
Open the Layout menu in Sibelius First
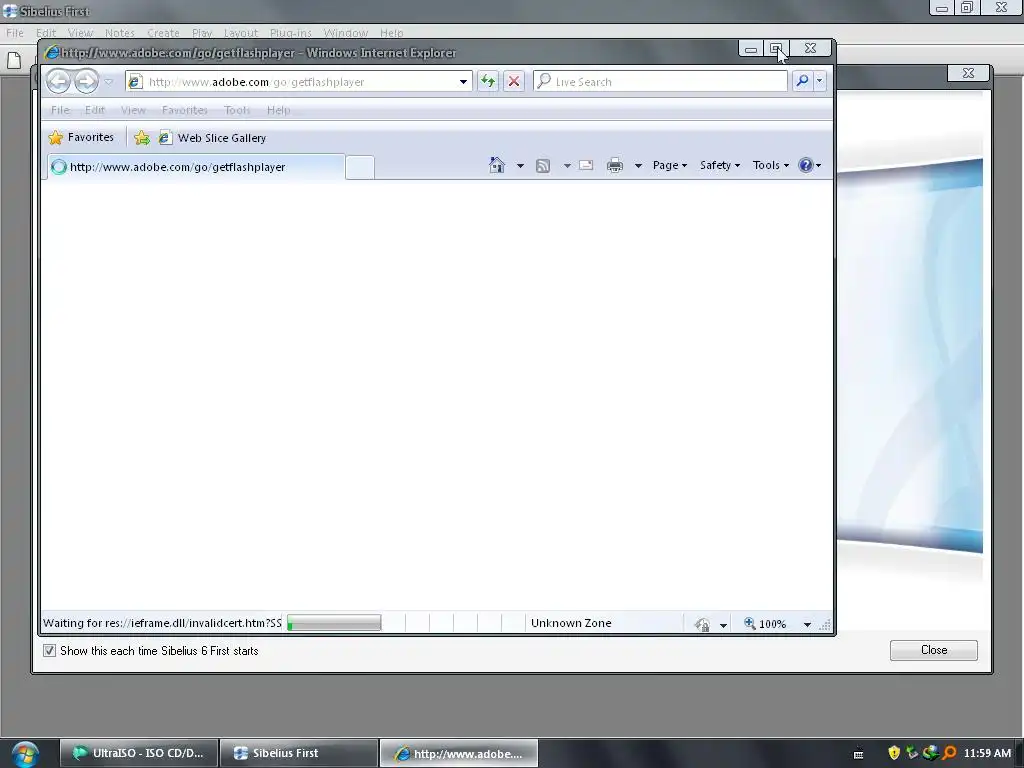click(x=240, y=33)
